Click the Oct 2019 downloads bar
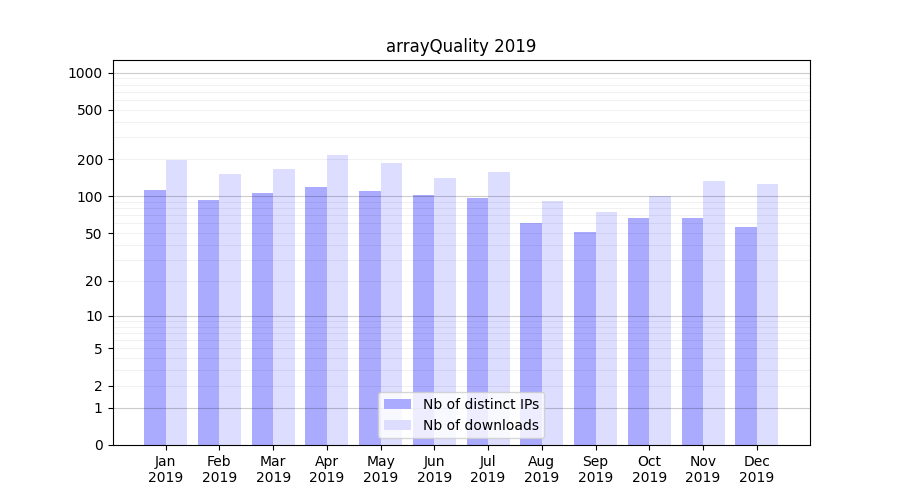The height and width of the screenshot is (500, 900). (660, 320)
